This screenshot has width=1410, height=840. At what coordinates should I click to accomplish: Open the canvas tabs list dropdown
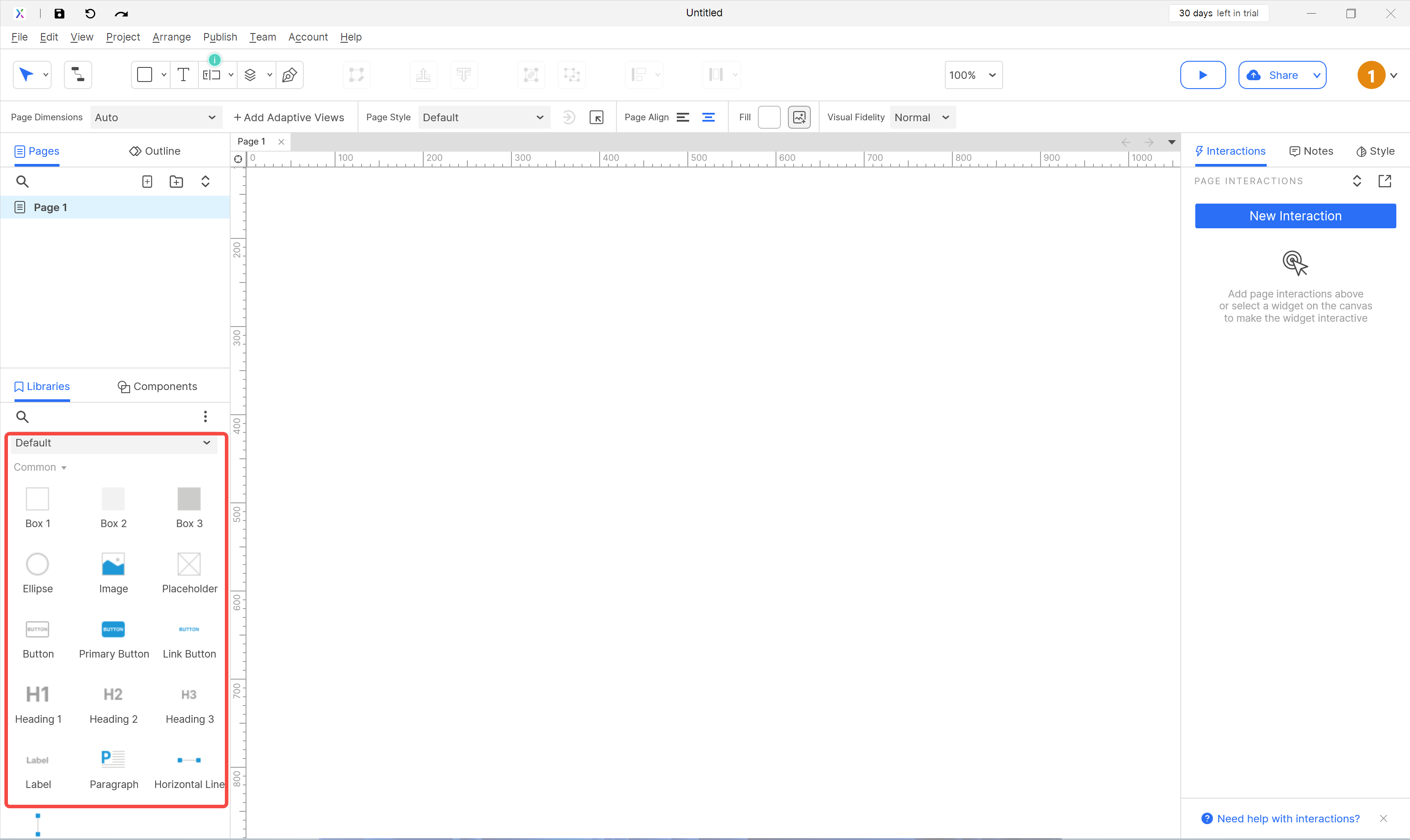coord(1171,142)
